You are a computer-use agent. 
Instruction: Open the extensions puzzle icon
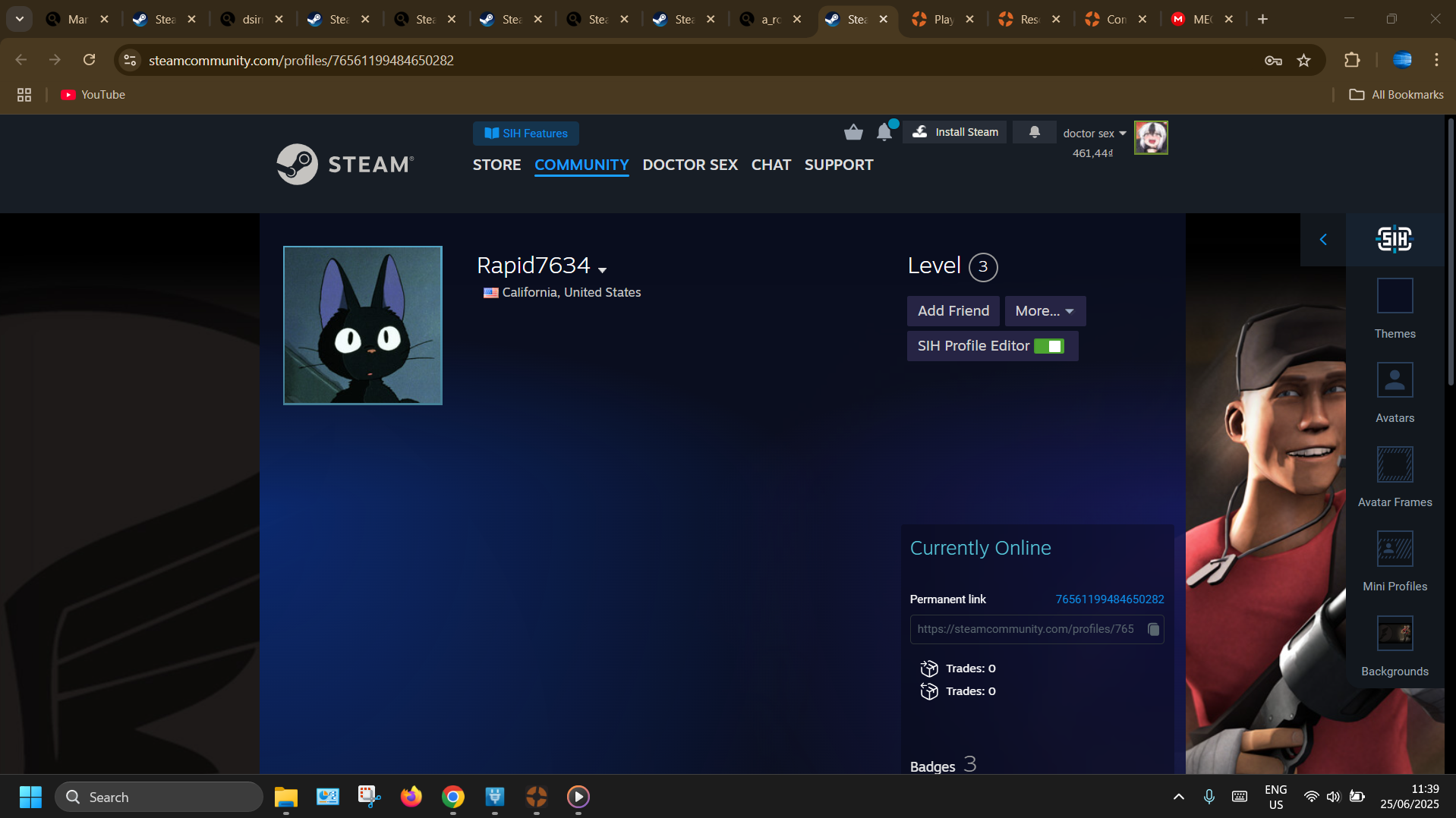click(1352, 60)
